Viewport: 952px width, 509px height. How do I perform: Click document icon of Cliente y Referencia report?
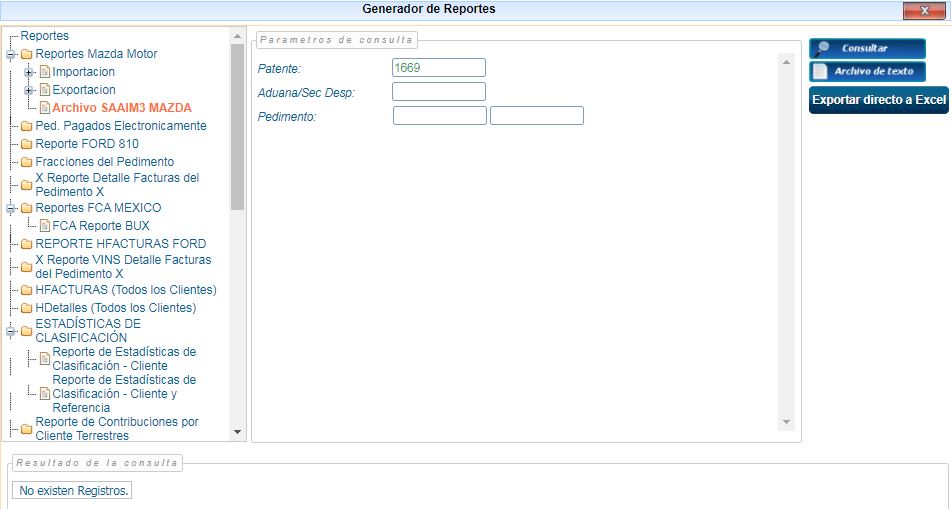coord(45,394)
